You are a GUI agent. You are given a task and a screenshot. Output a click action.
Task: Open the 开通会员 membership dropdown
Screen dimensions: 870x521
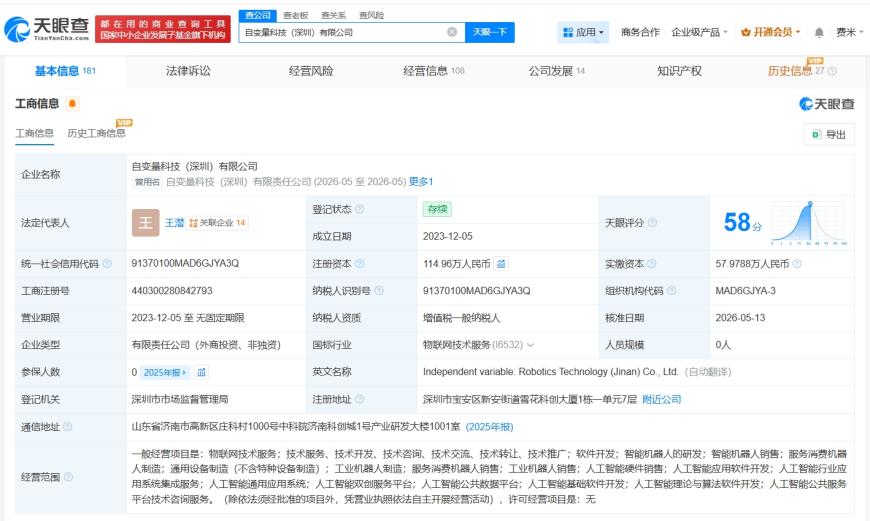coord(771,32)
